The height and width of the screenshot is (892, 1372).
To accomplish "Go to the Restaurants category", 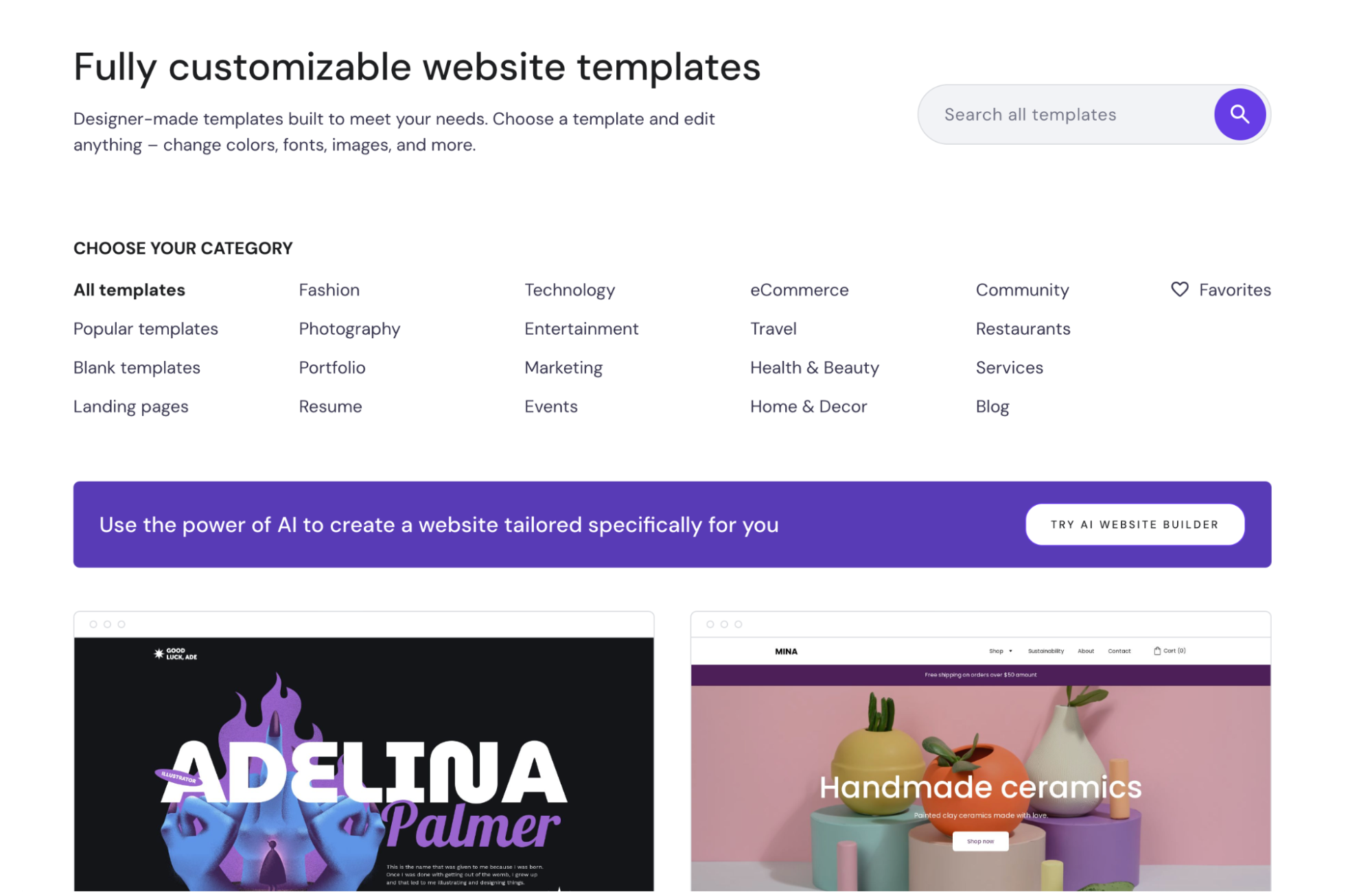I will [1023, 329].
